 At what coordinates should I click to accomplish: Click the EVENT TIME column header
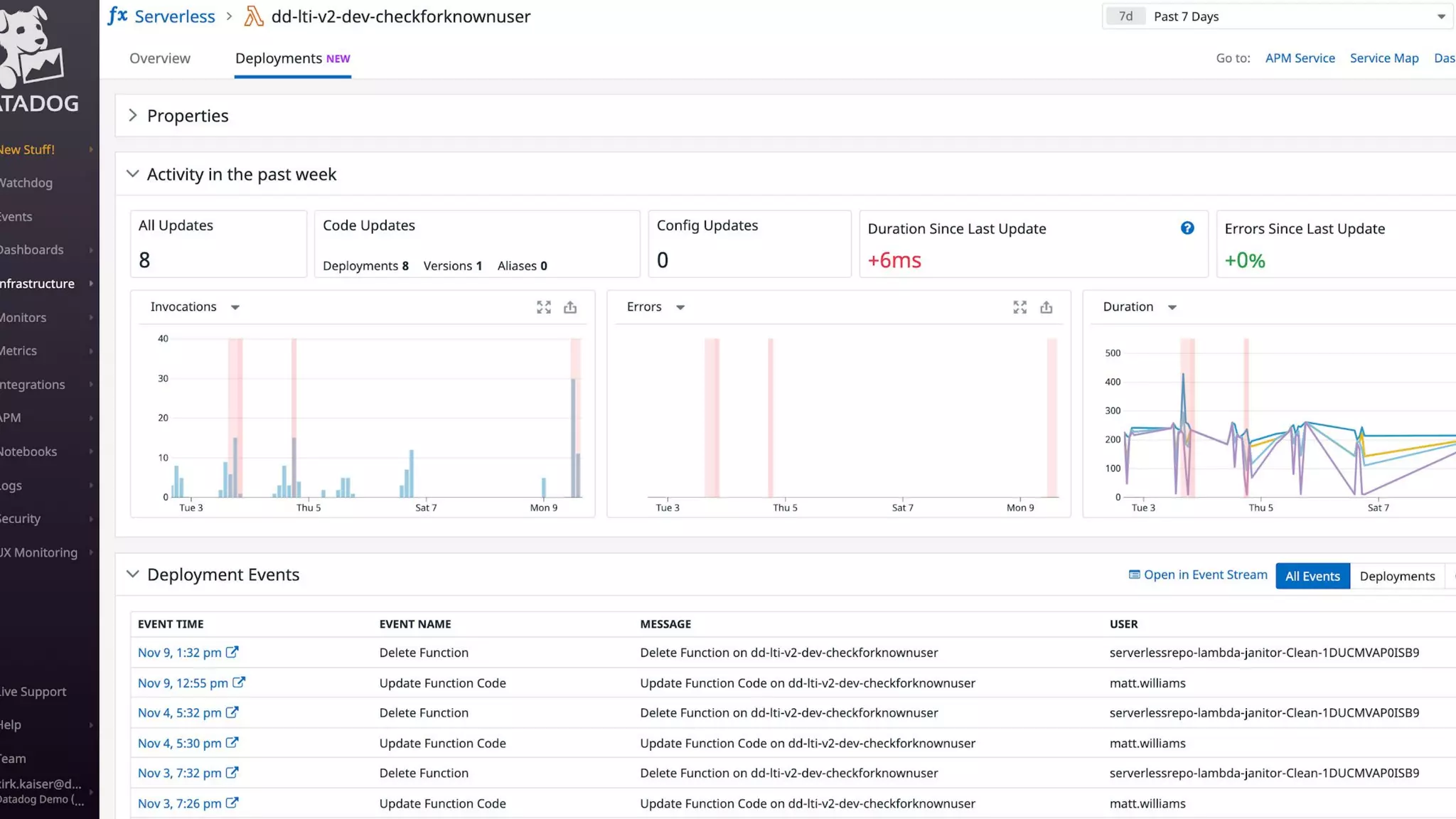coord(171,624)
